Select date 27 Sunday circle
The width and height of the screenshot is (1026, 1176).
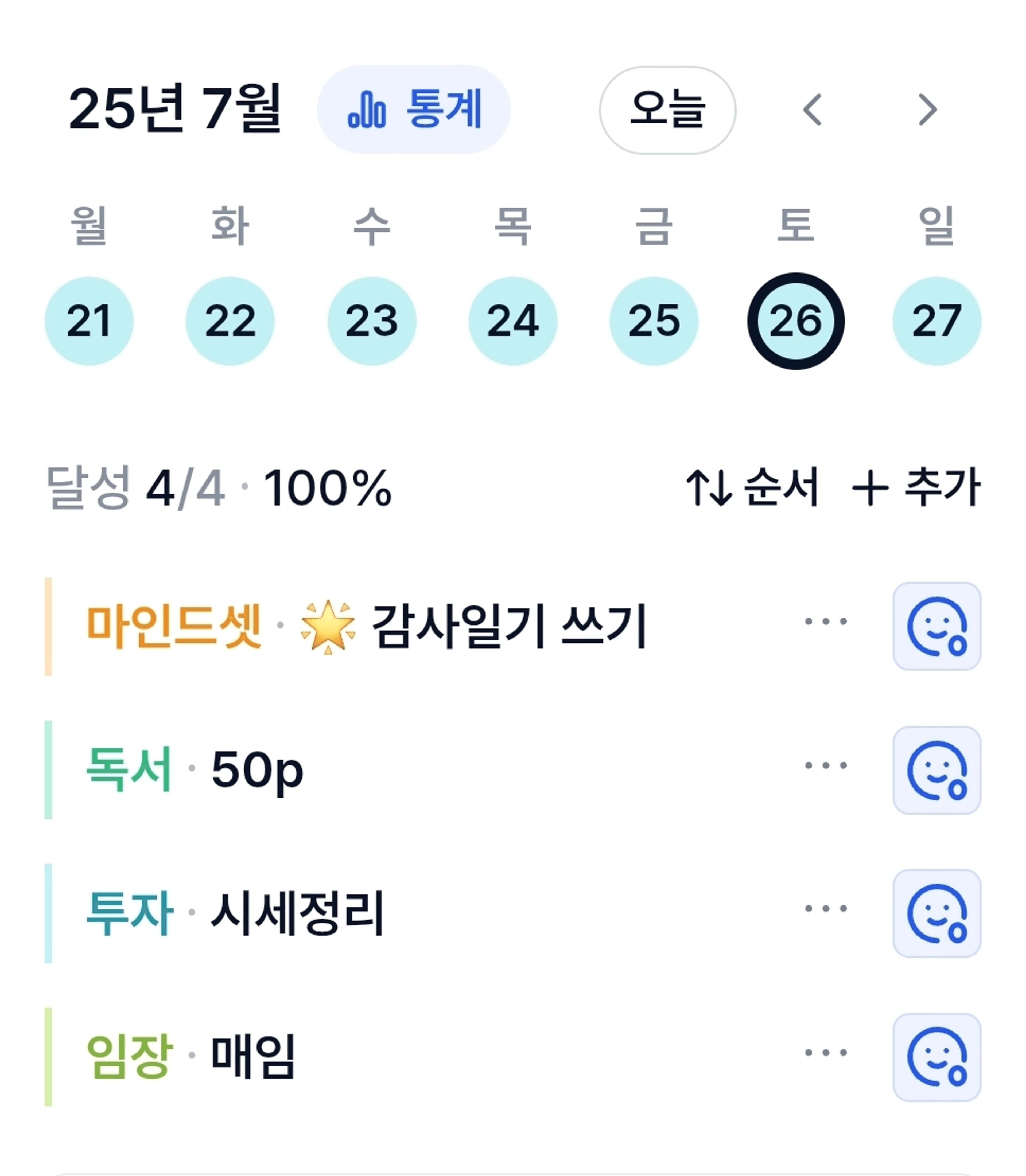[x=937, y=321]
